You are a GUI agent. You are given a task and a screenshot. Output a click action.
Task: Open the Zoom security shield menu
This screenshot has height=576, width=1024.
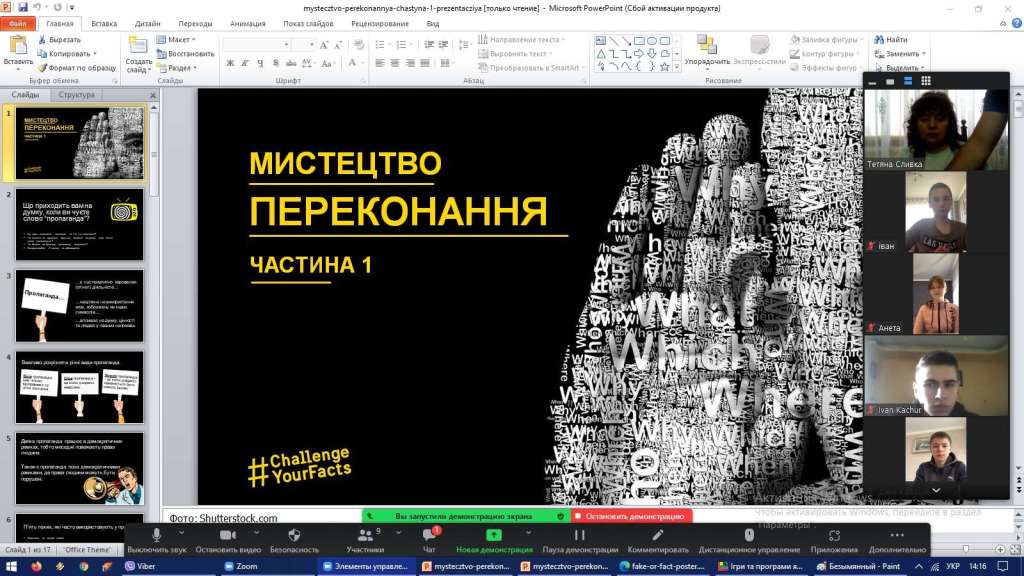[x=294, y=536]
